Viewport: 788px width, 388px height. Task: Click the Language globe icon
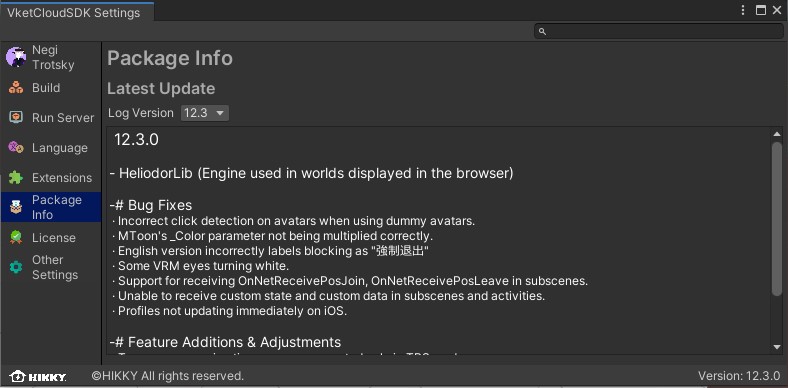coord(16,148)
